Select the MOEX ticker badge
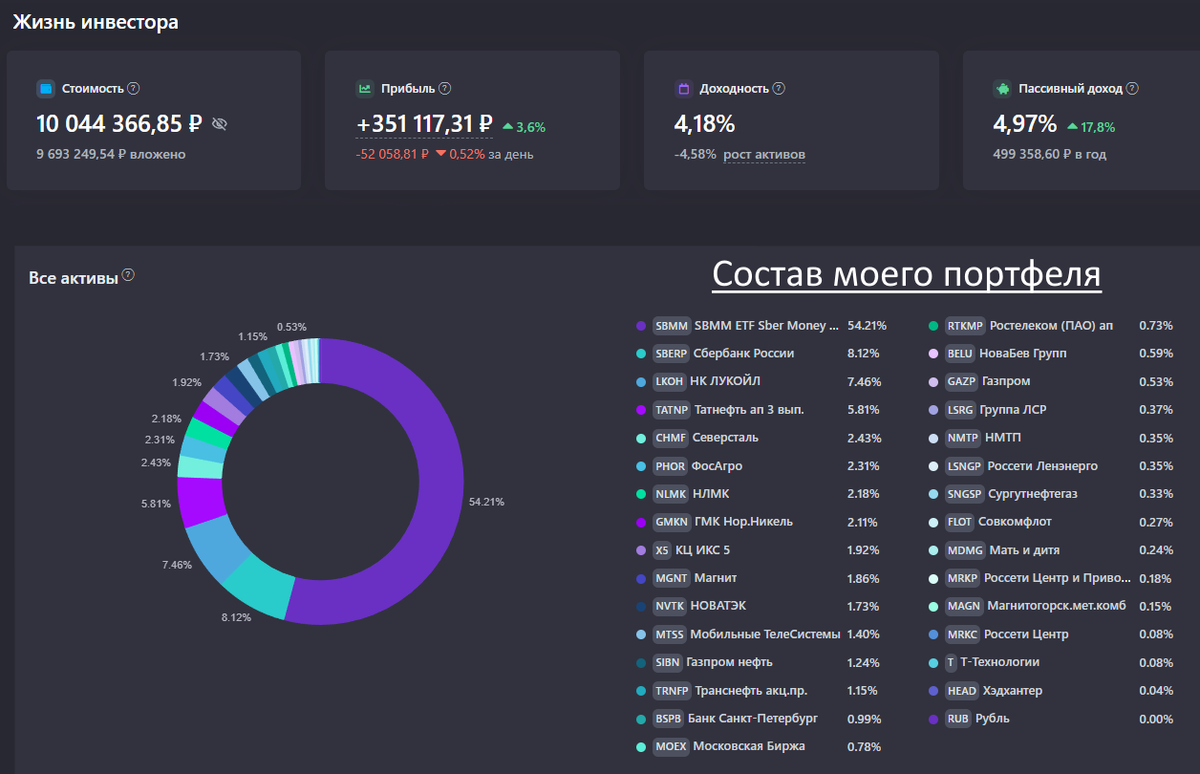1200x774 pixels. click(x=670, y=746)
